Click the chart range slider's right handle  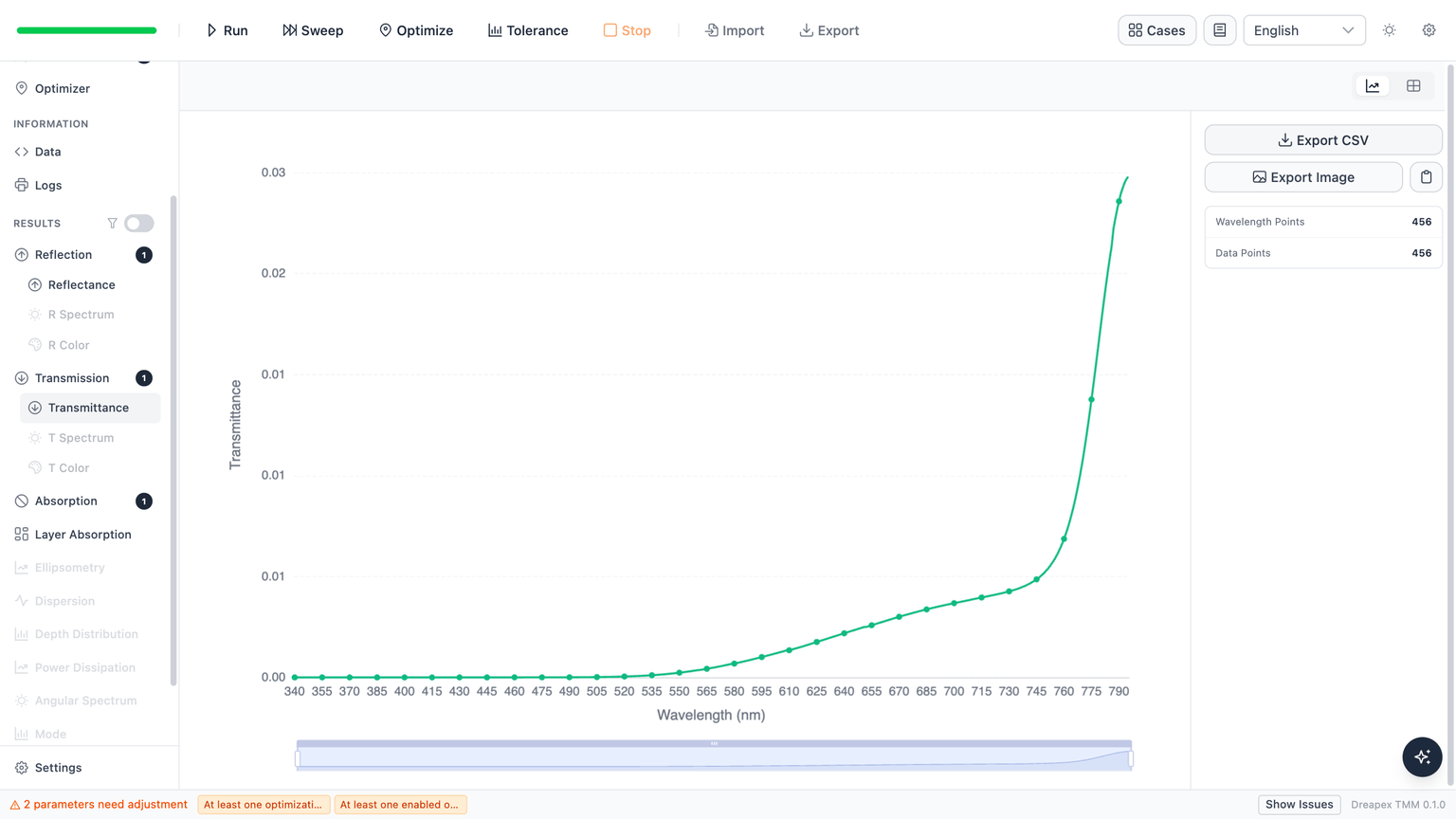click(1131, 758)
